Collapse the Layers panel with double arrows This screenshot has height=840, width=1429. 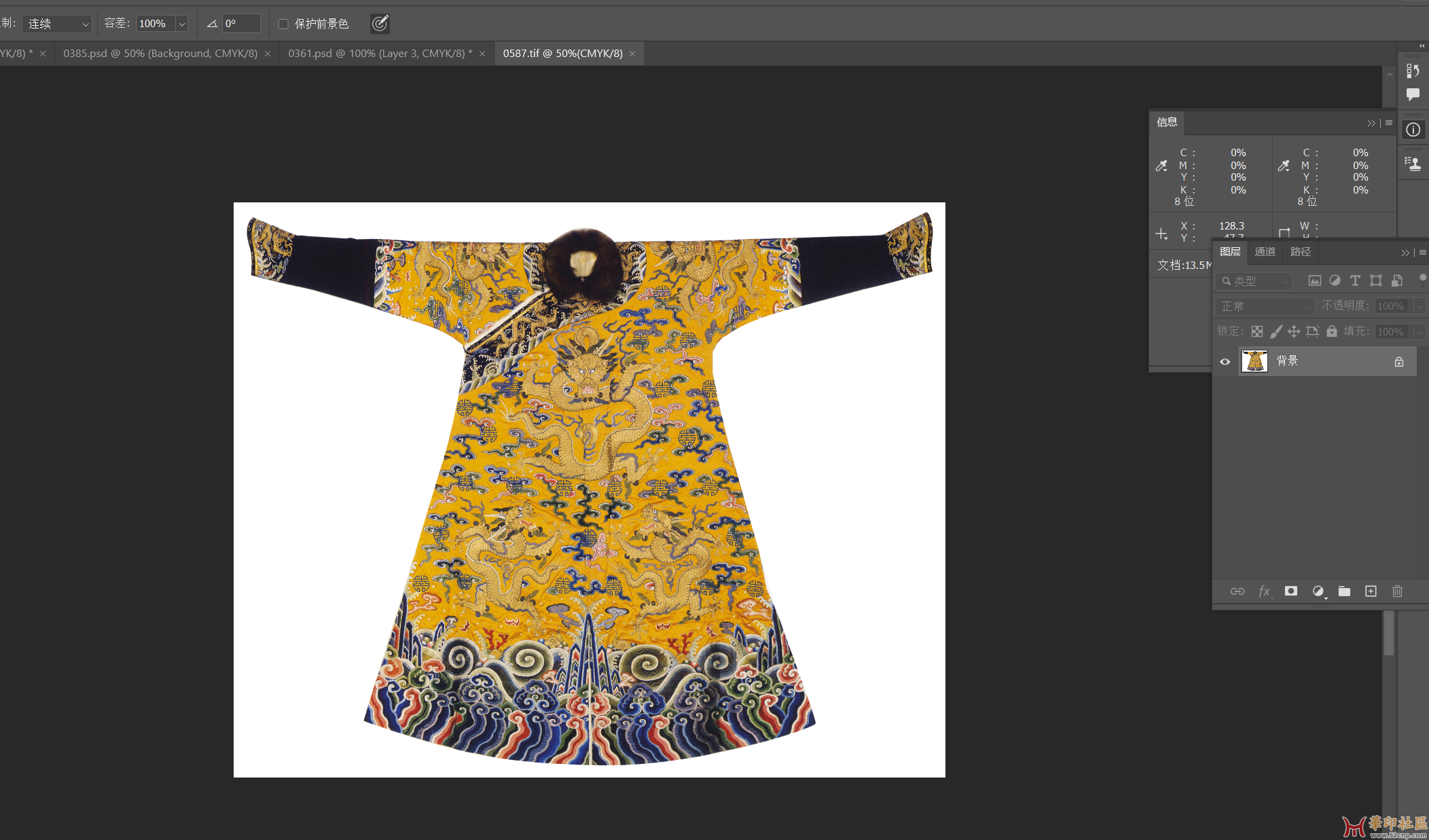pyautogui.click(x=1405, y=253)
